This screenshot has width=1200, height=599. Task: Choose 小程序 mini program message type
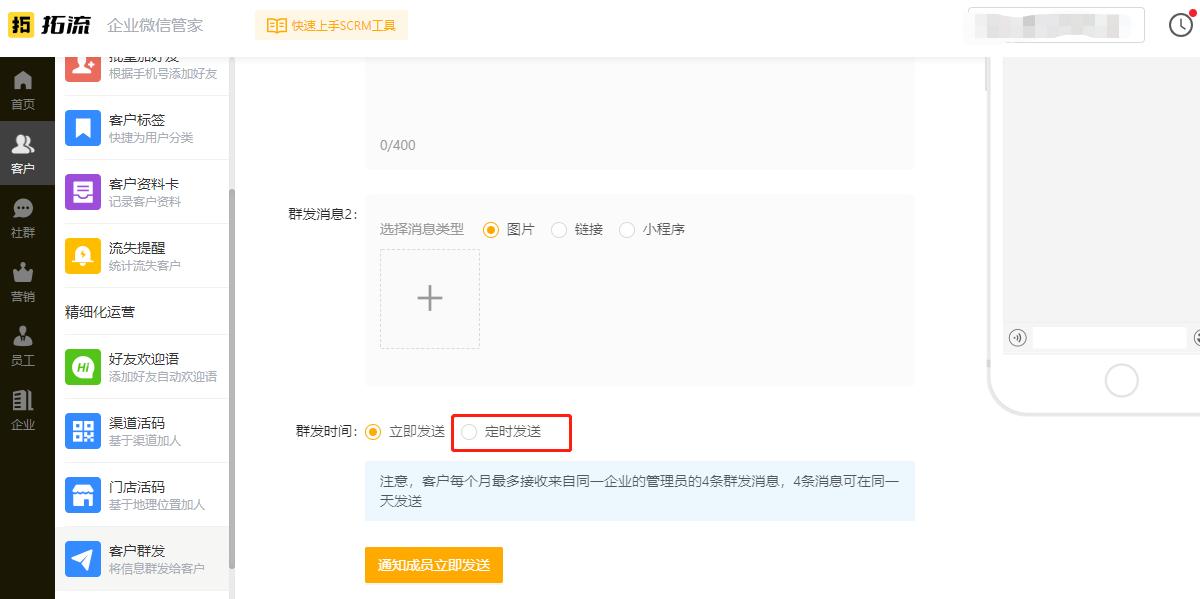tap(627, 229)
